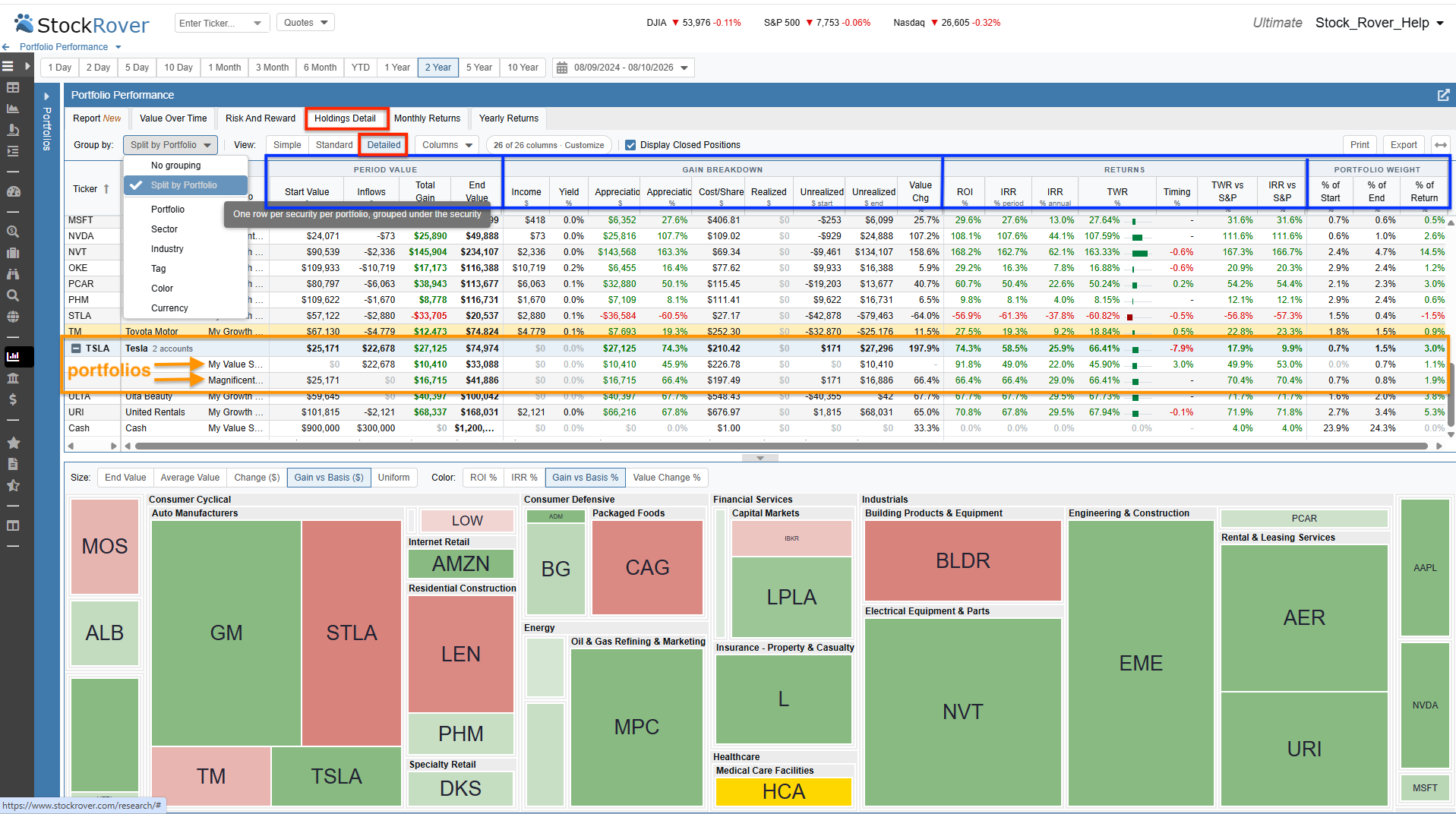Expand the left navigation sidebar arrow
1456x814 pixels.
pos(27,66)
